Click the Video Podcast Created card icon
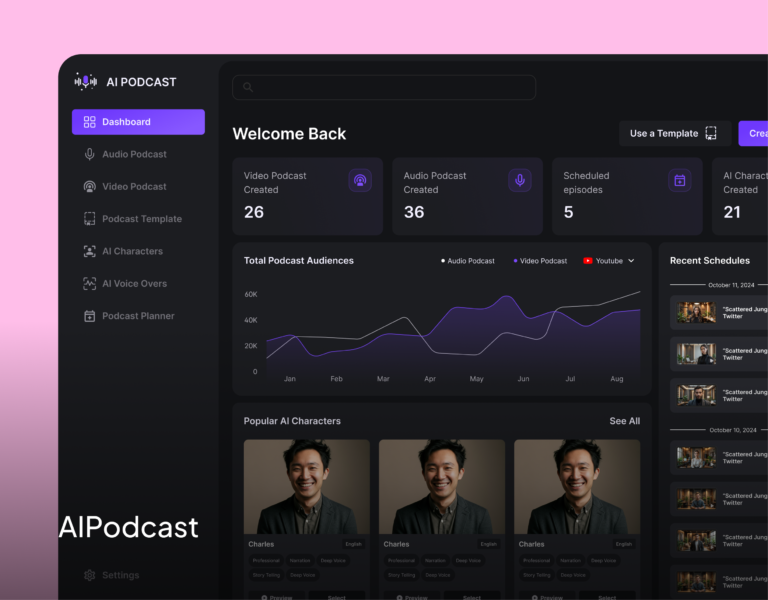This screenshot has width=768, height=600. point(360,180)
